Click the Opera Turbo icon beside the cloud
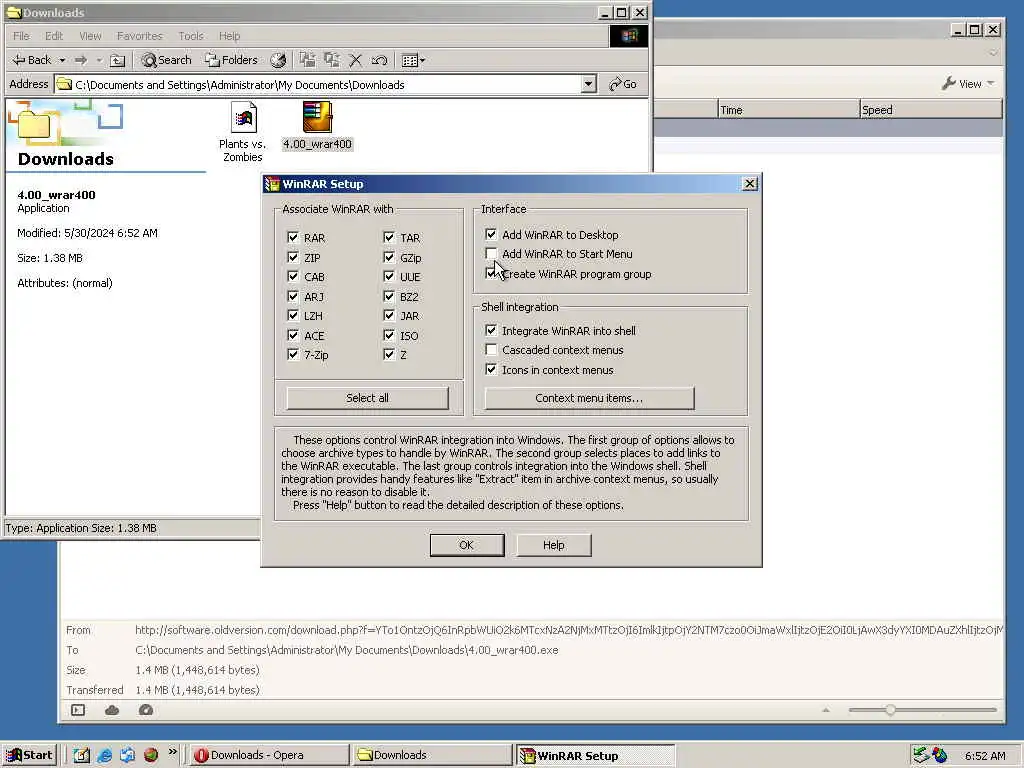Viewport: 1024px width, 768px height. pos(146,710)
